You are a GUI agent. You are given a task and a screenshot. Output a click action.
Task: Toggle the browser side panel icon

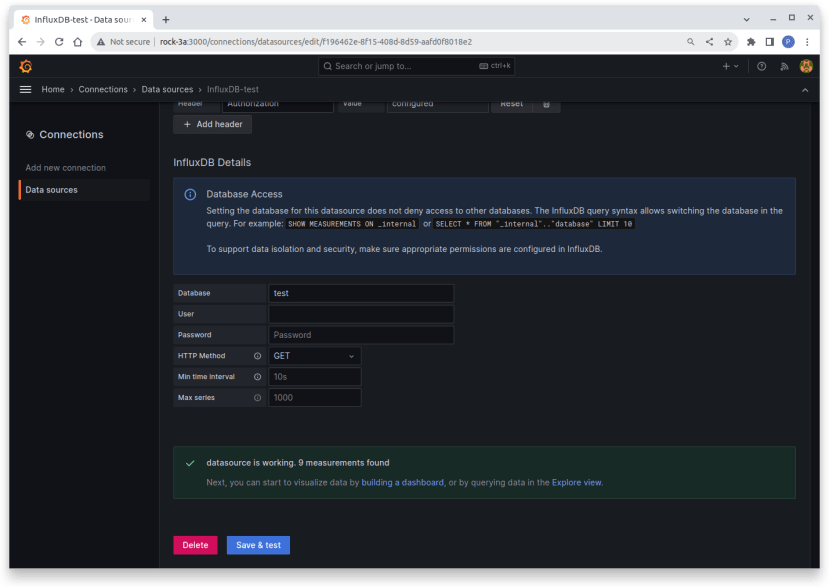tap(770, 42)
